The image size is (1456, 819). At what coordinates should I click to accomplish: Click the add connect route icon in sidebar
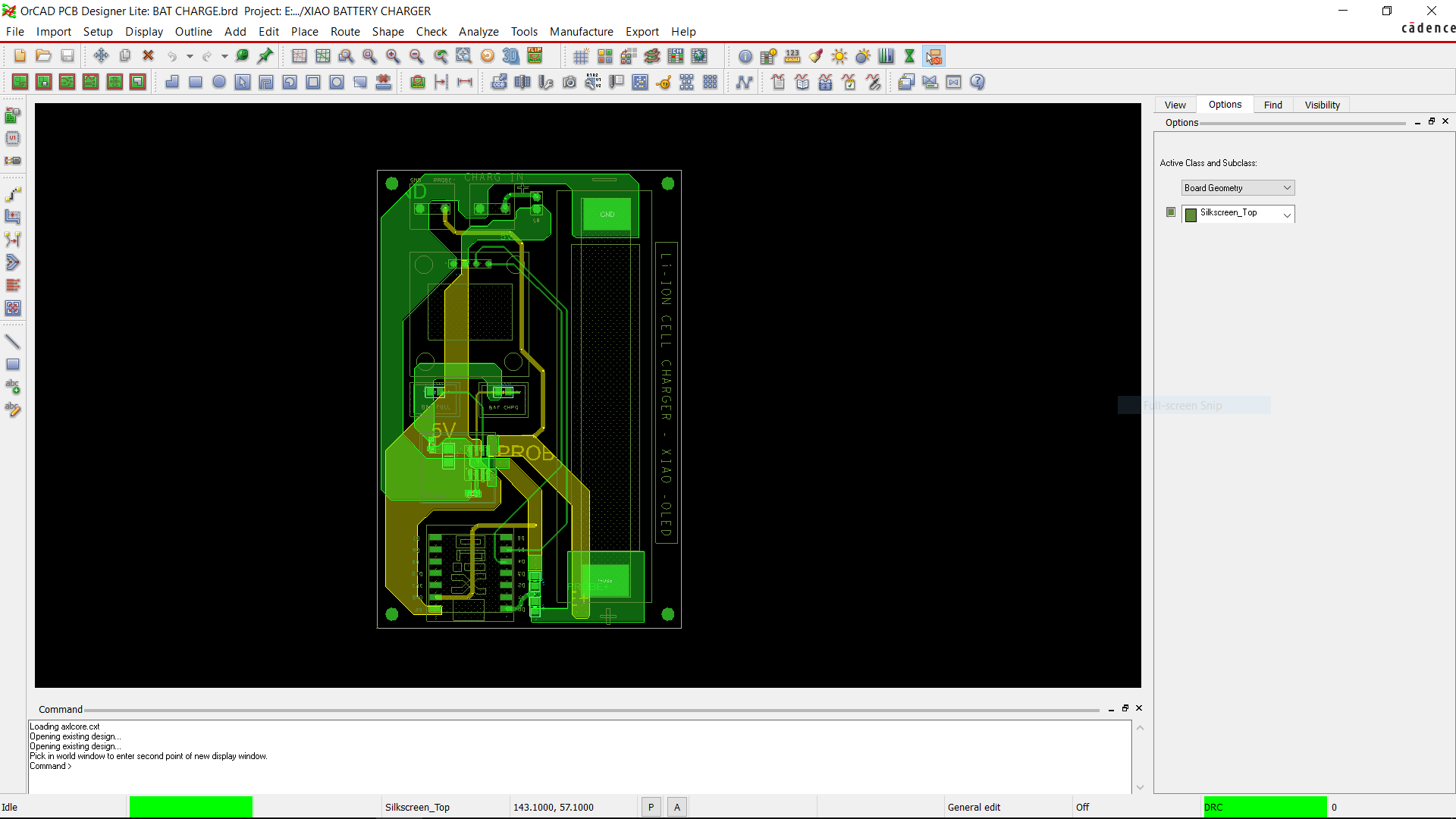[x=13, y=194]
